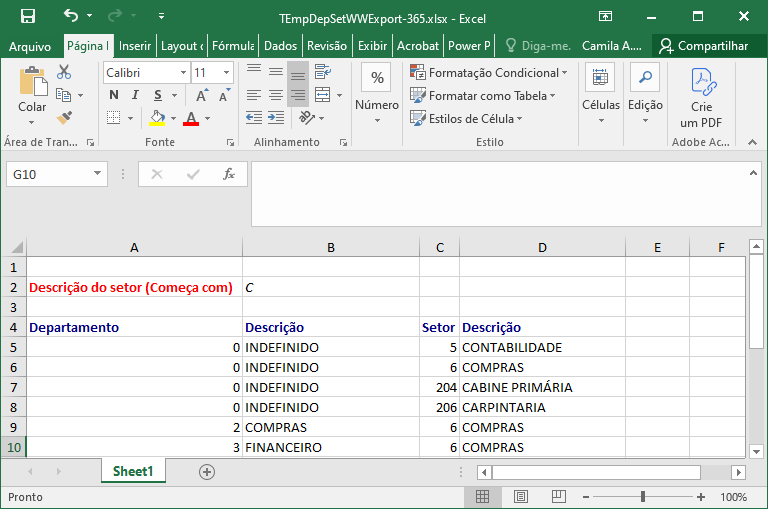Open the font size 11 dropdown

(x=226, y=73)
